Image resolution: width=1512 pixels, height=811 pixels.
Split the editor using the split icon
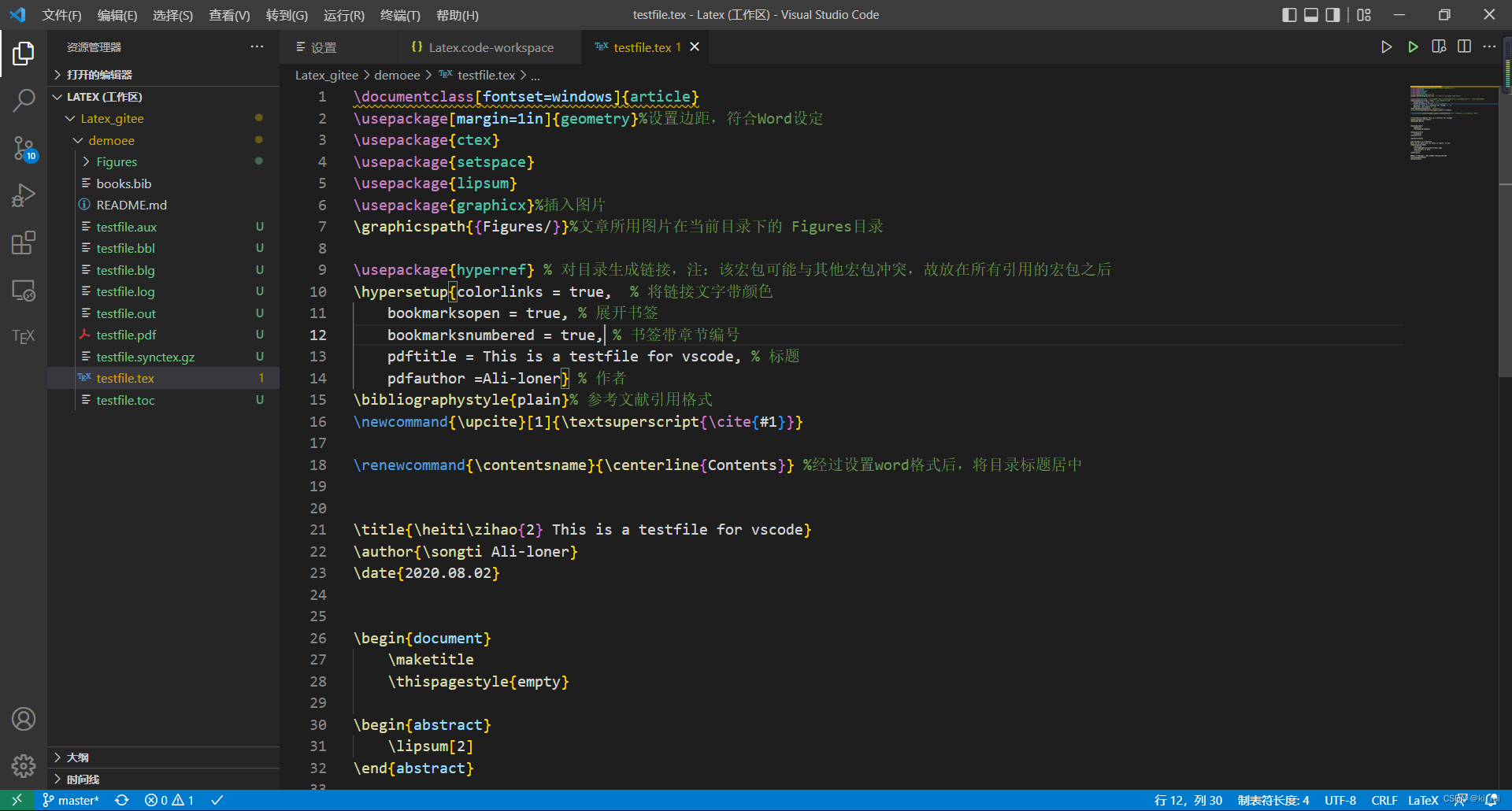pos(1465,46)
